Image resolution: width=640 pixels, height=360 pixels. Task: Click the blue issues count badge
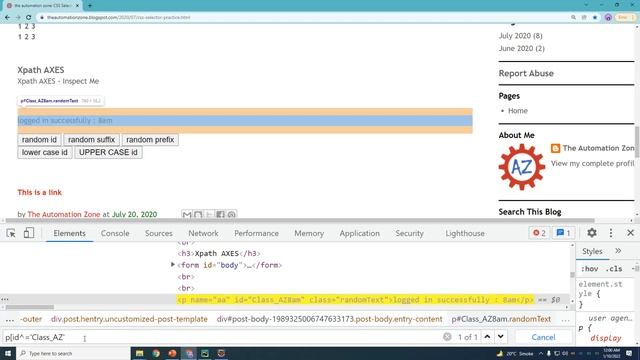coord(563,233)
